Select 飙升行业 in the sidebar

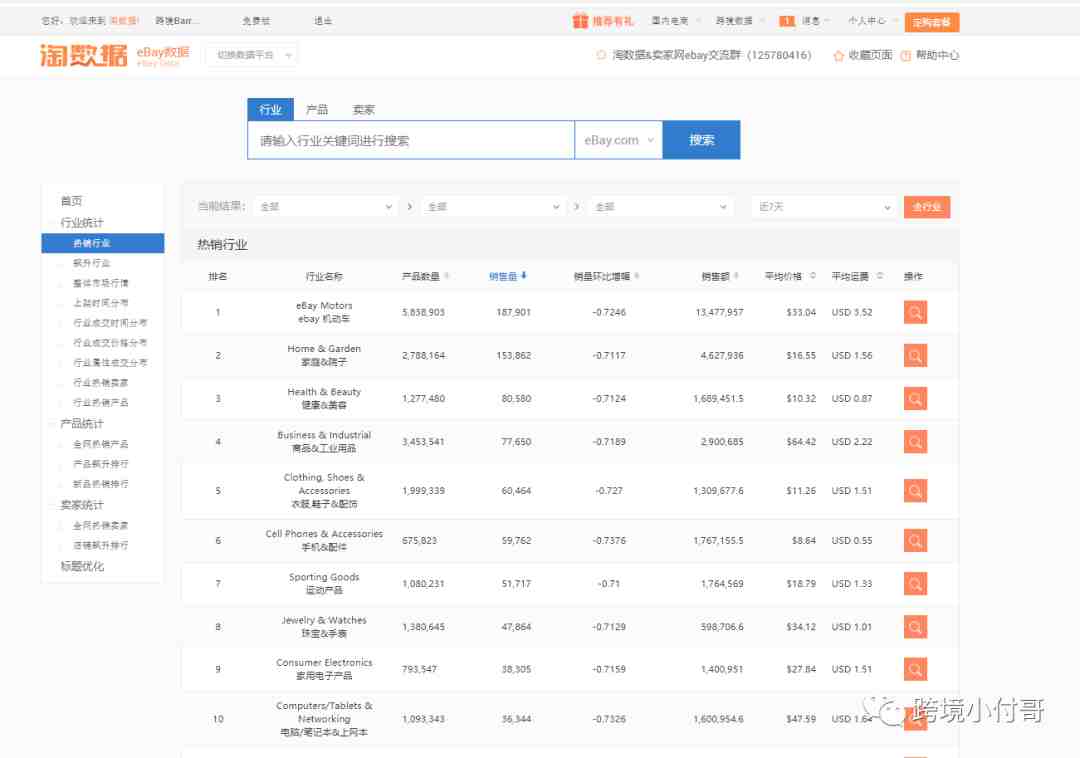pyautogui.click(x=92, y=263)
